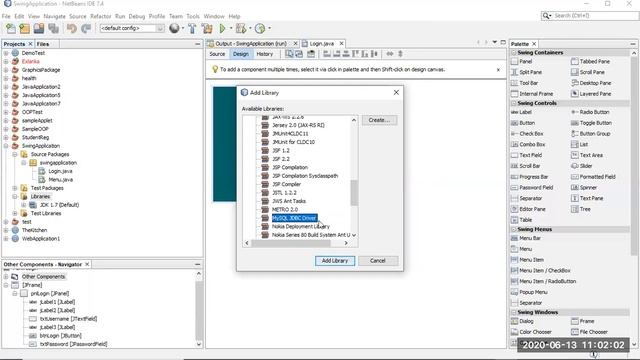Click the New File toolbar icon
The width and height of the screenshot is (640, 360).
click(x=11, y=28)
